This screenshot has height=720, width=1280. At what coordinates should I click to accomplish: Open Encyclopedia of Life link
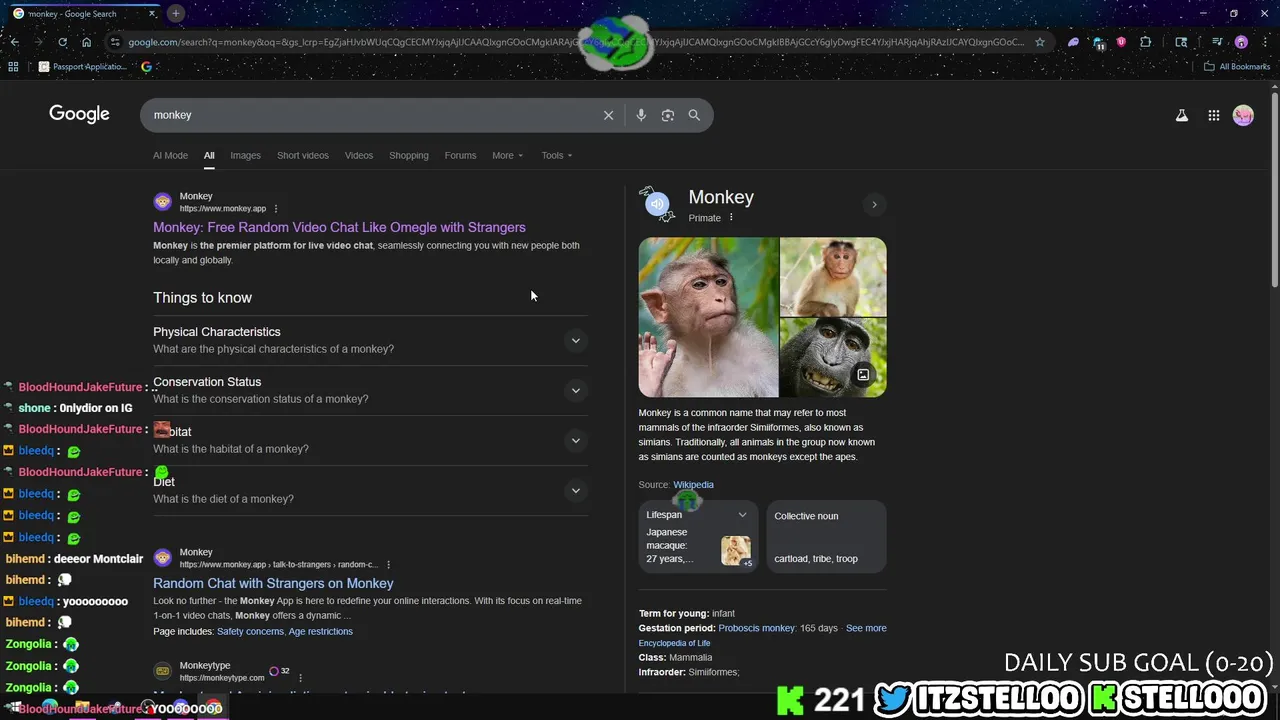pyautogui.click(x=675, y=643)
